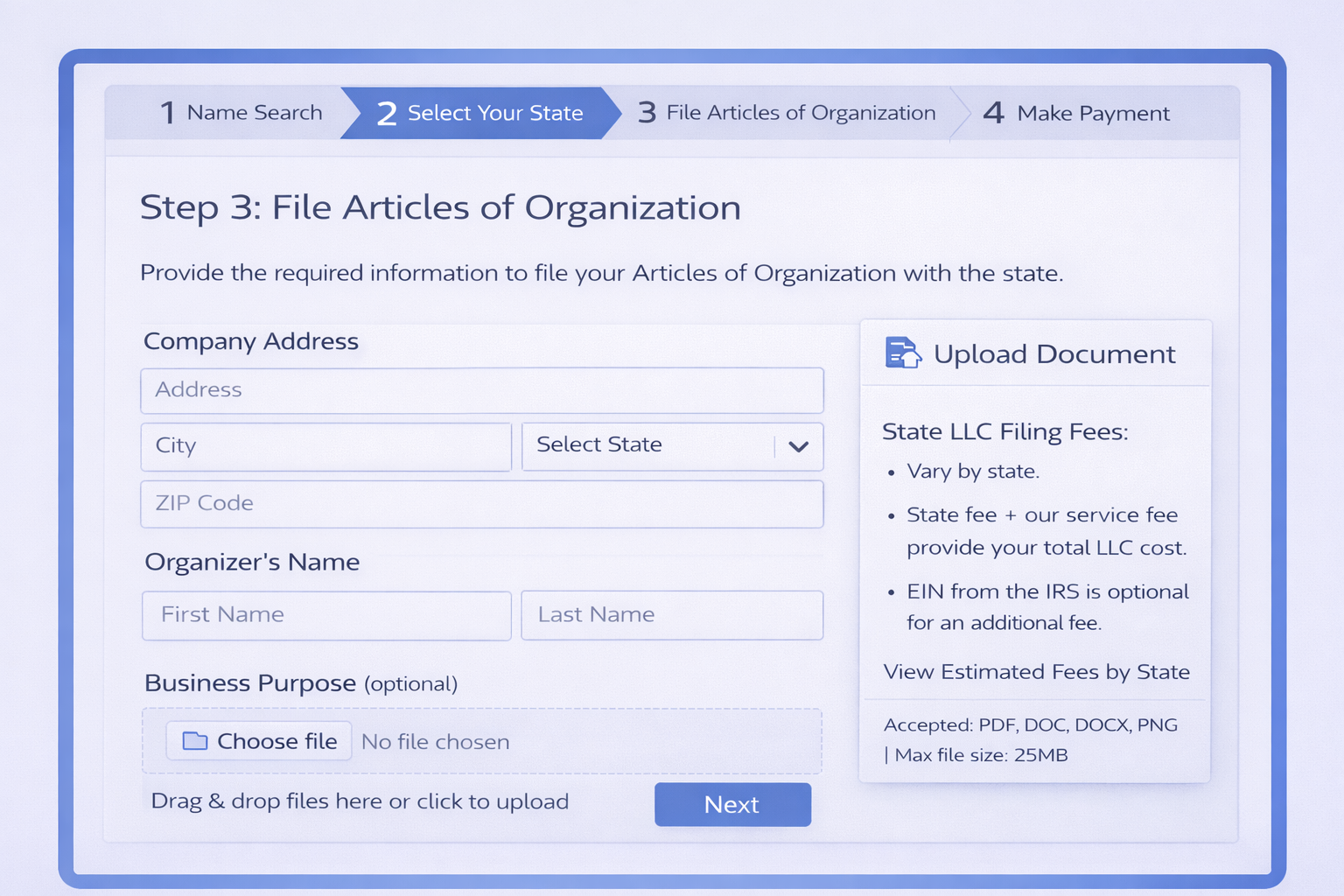This screenshot has width=1344, height=896.
Task: Select the First Name input box
Action: tap(325, 615)
